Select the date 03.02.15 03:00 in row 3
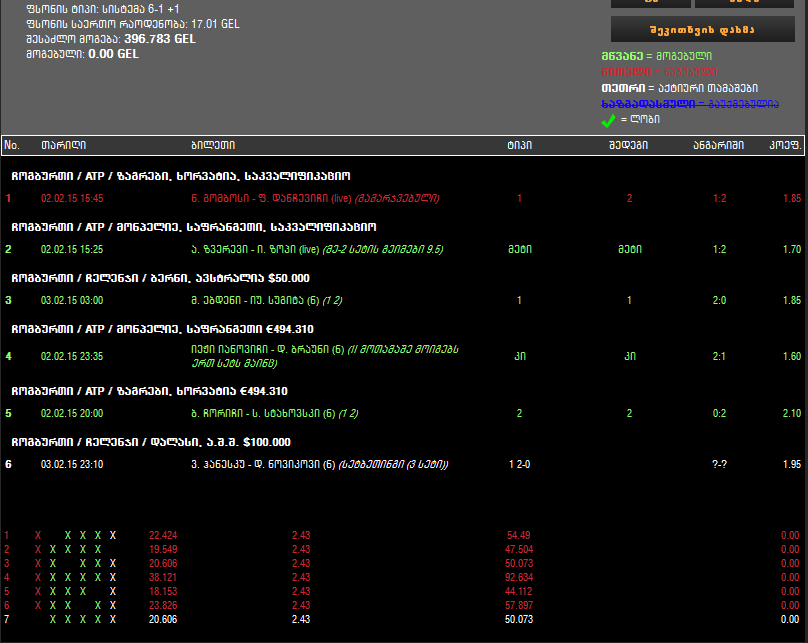This screenshot has width=808, height=643. click(72, 300)
